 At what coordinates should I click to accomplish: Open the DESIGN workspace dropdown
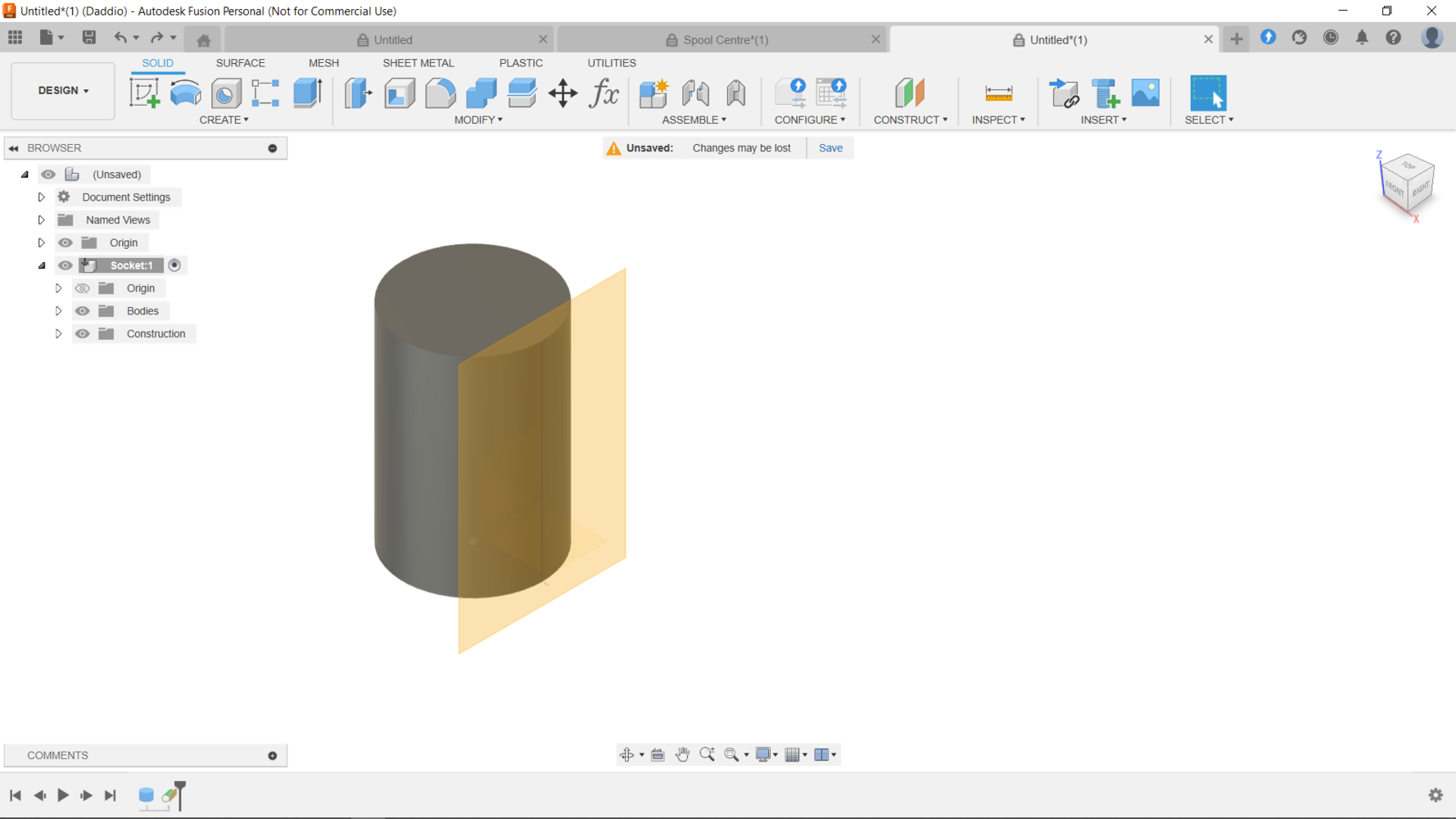pos(63,91)
